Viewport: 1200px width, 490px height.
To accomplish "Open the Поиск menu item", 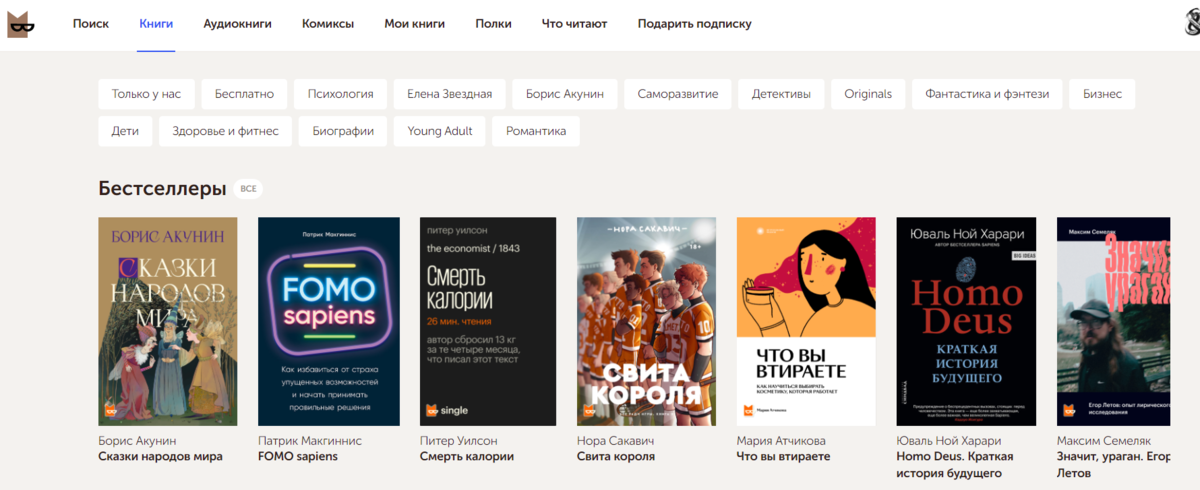I will pyautogui.click(x=91, y=24).
